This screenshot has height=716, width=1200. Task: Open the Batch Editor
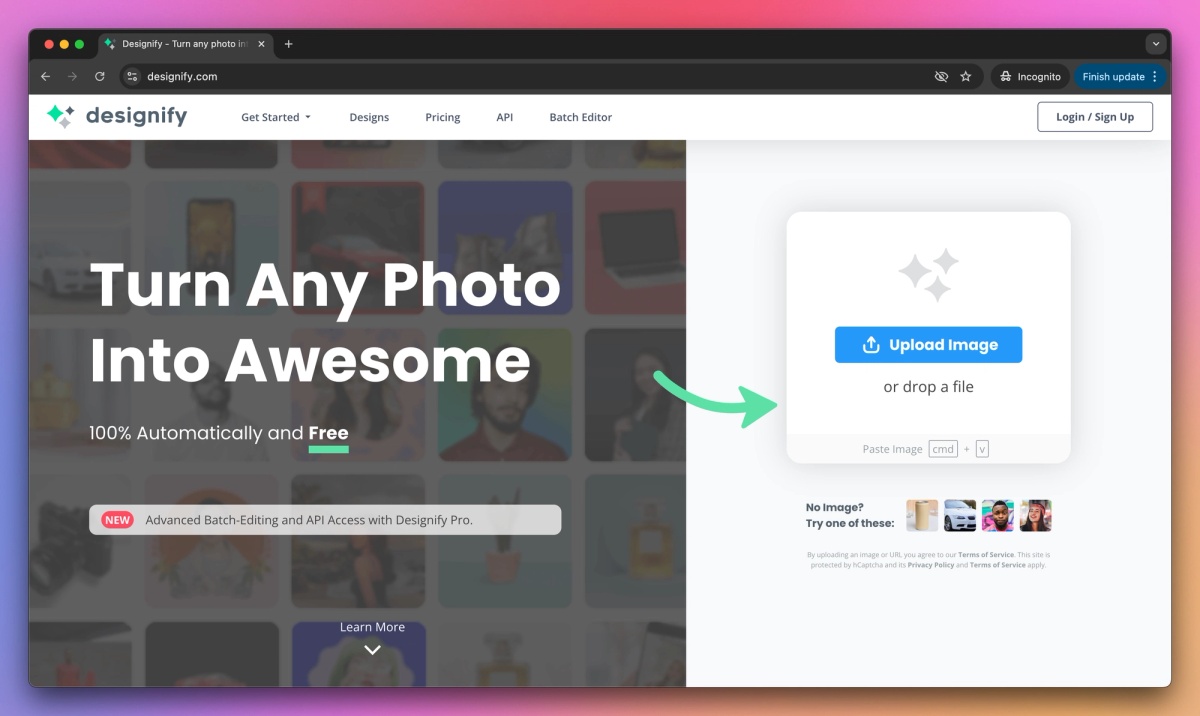pyautogui.click(x=580, y=117)
